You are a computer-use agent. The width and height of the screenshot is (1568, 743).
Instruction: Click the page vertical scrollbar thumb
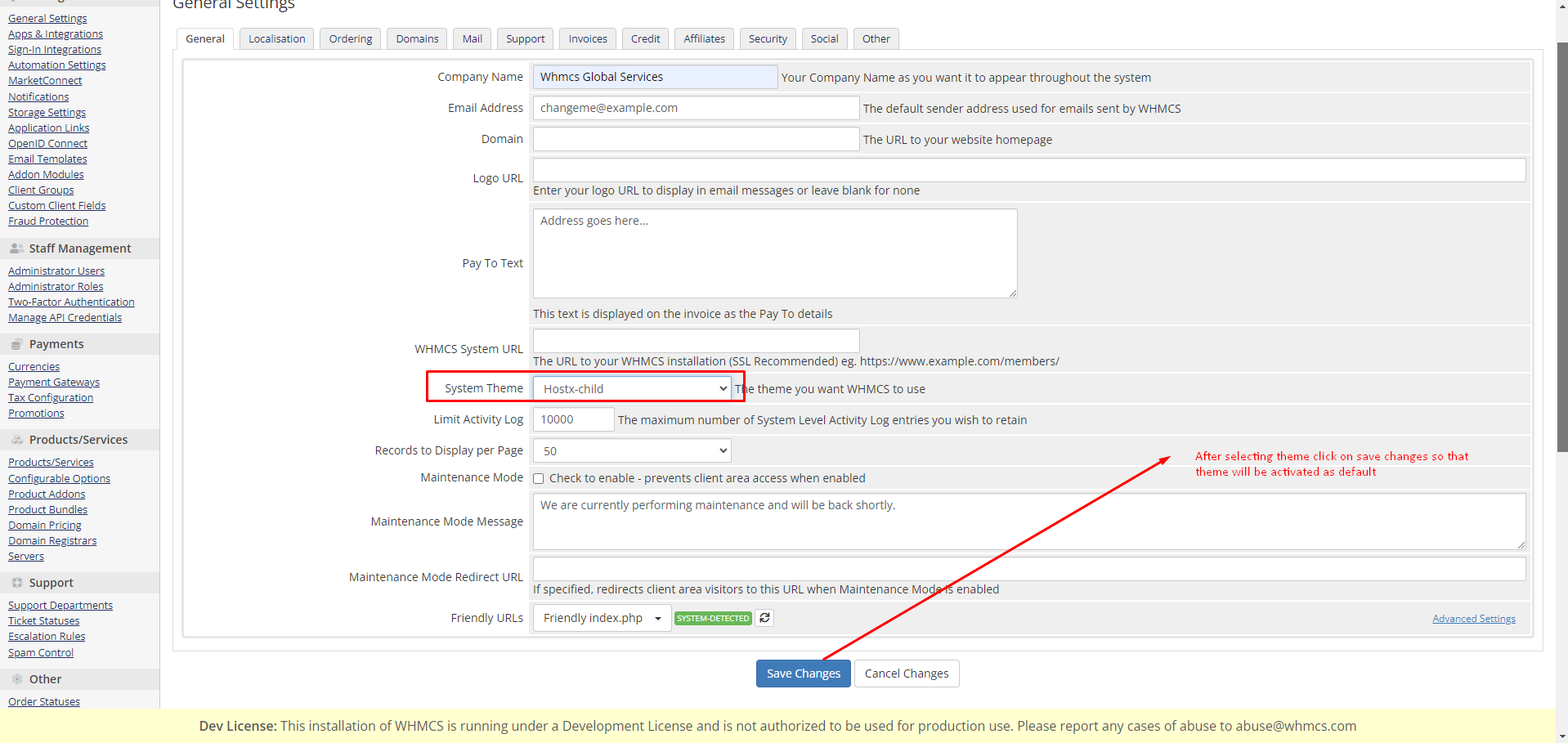tap(1562, 245)
